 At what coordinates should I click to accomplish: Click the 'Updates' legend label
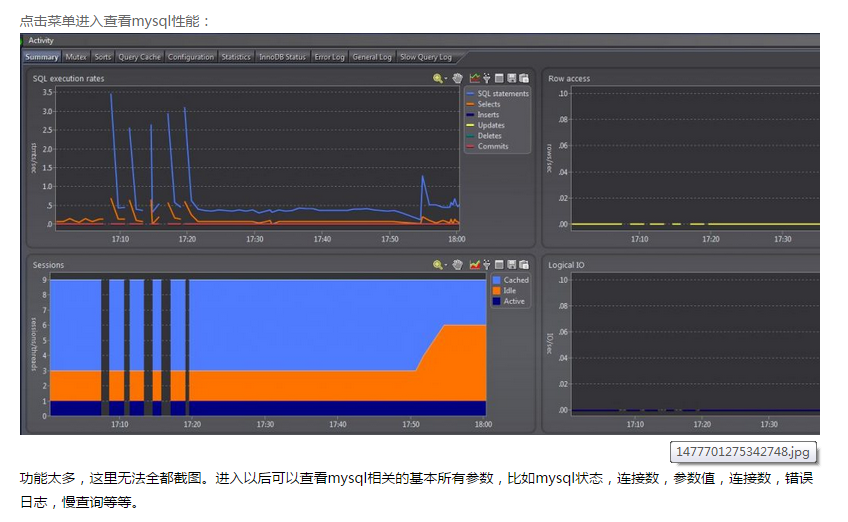[x=491, y=125]
